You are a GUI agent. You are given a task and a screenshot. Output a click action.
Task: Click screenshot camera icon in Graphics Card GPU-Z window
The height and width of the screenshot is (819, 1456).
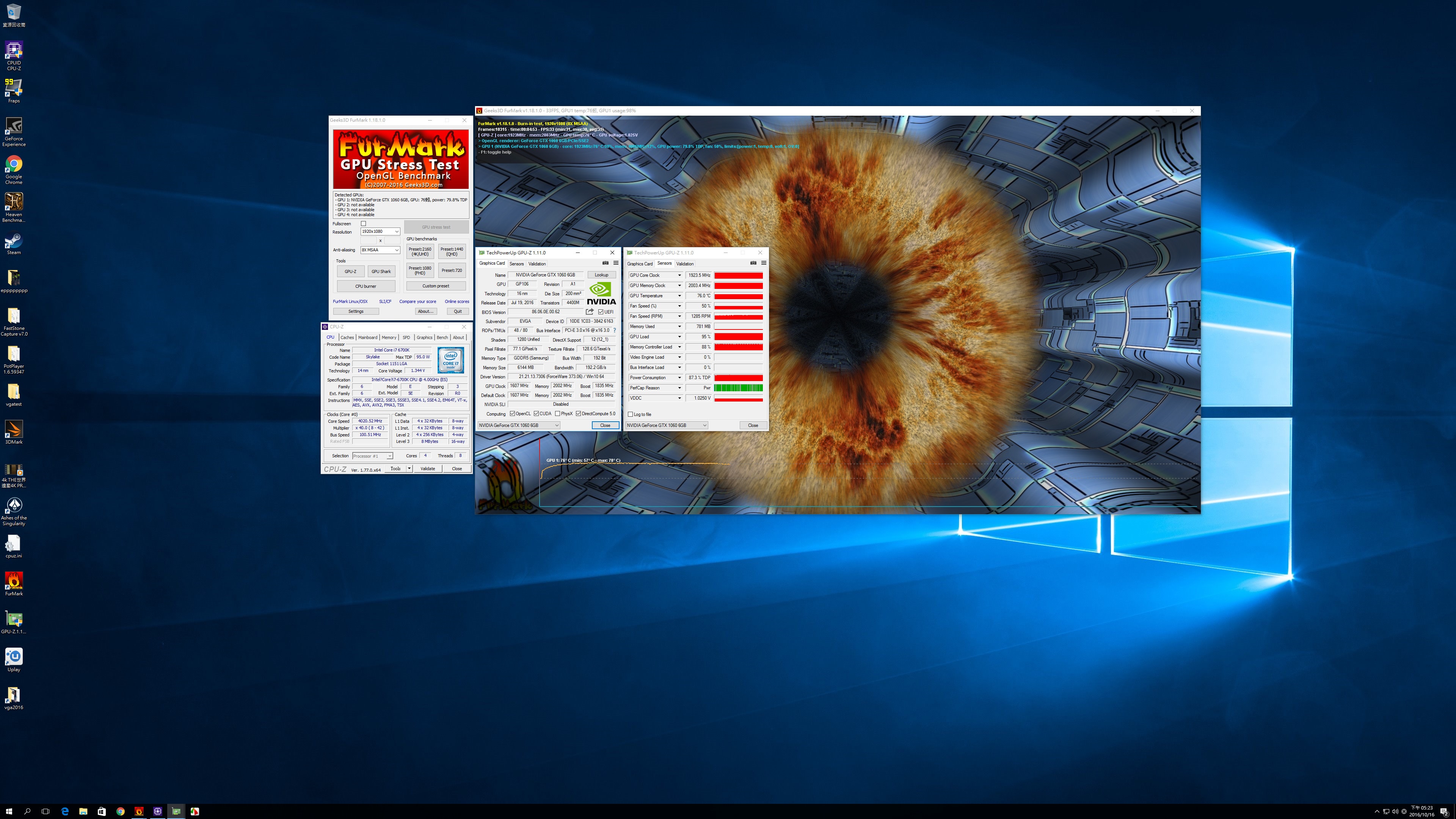coord(606,263)
